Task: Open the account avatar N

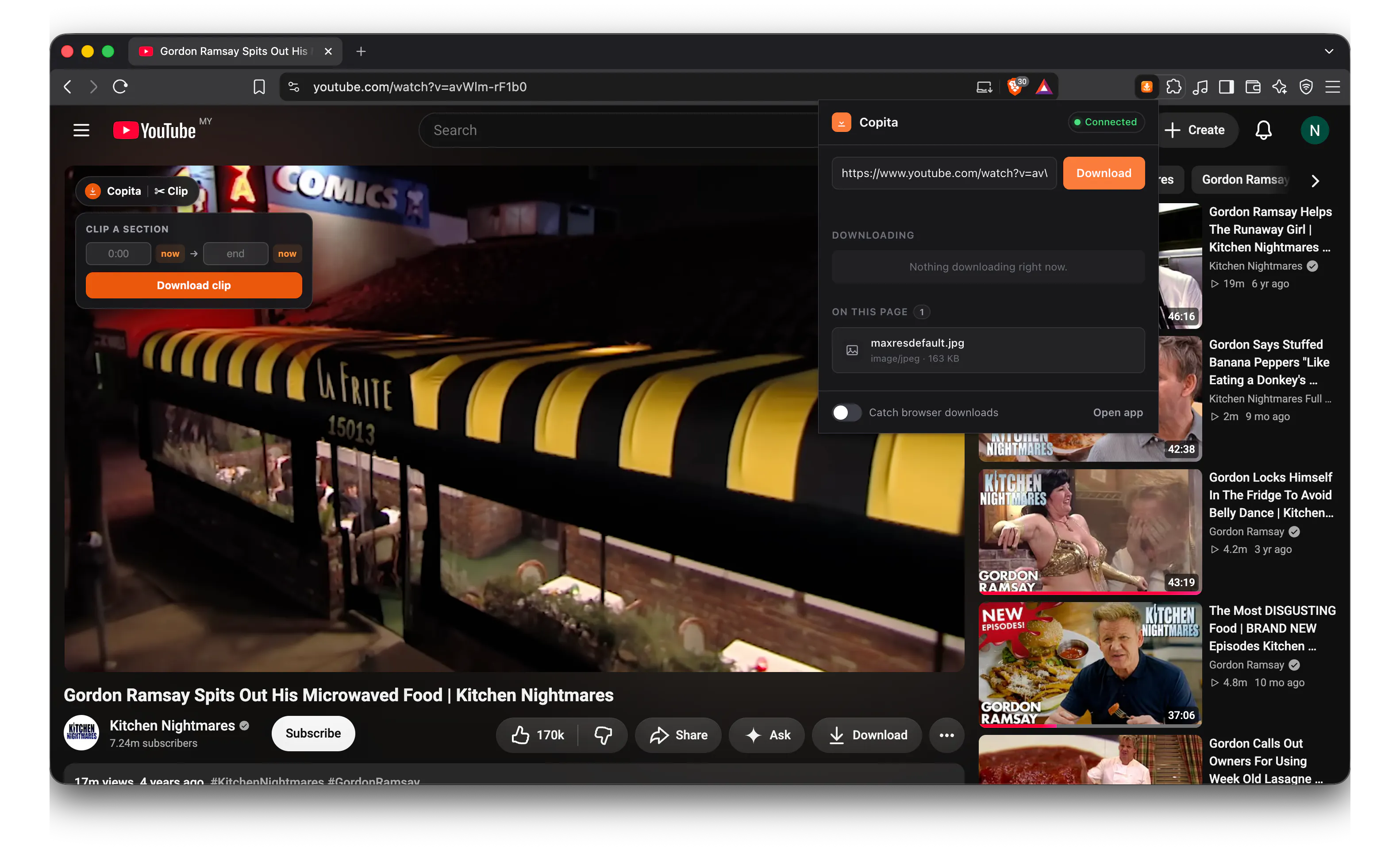Action: (x=1314, y=130)
